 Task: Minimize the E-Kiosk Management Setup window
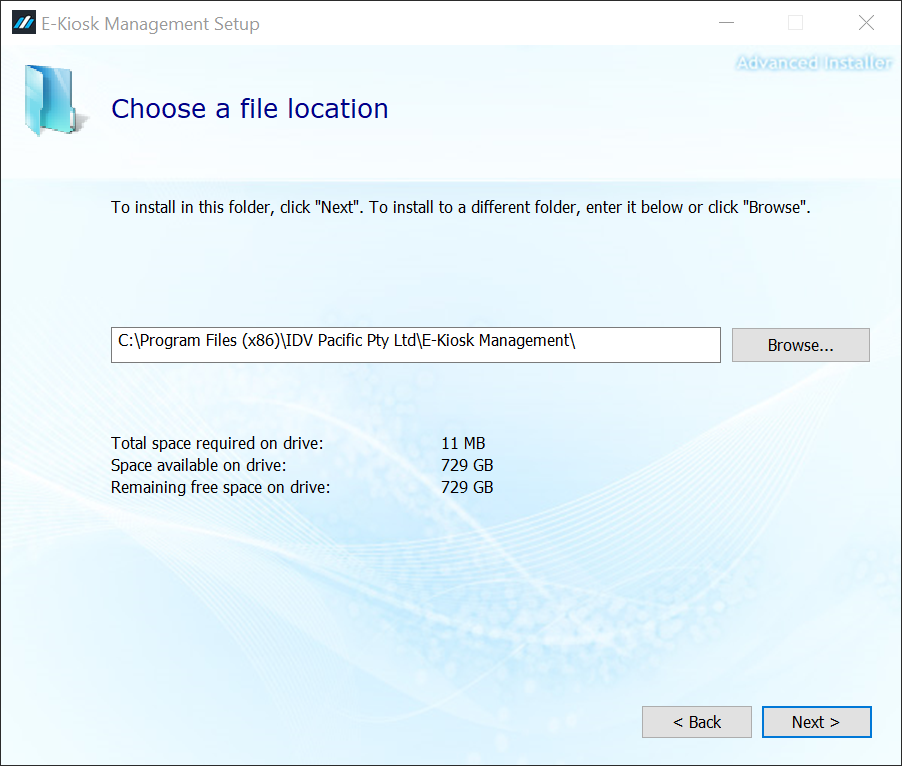point(727,23)
